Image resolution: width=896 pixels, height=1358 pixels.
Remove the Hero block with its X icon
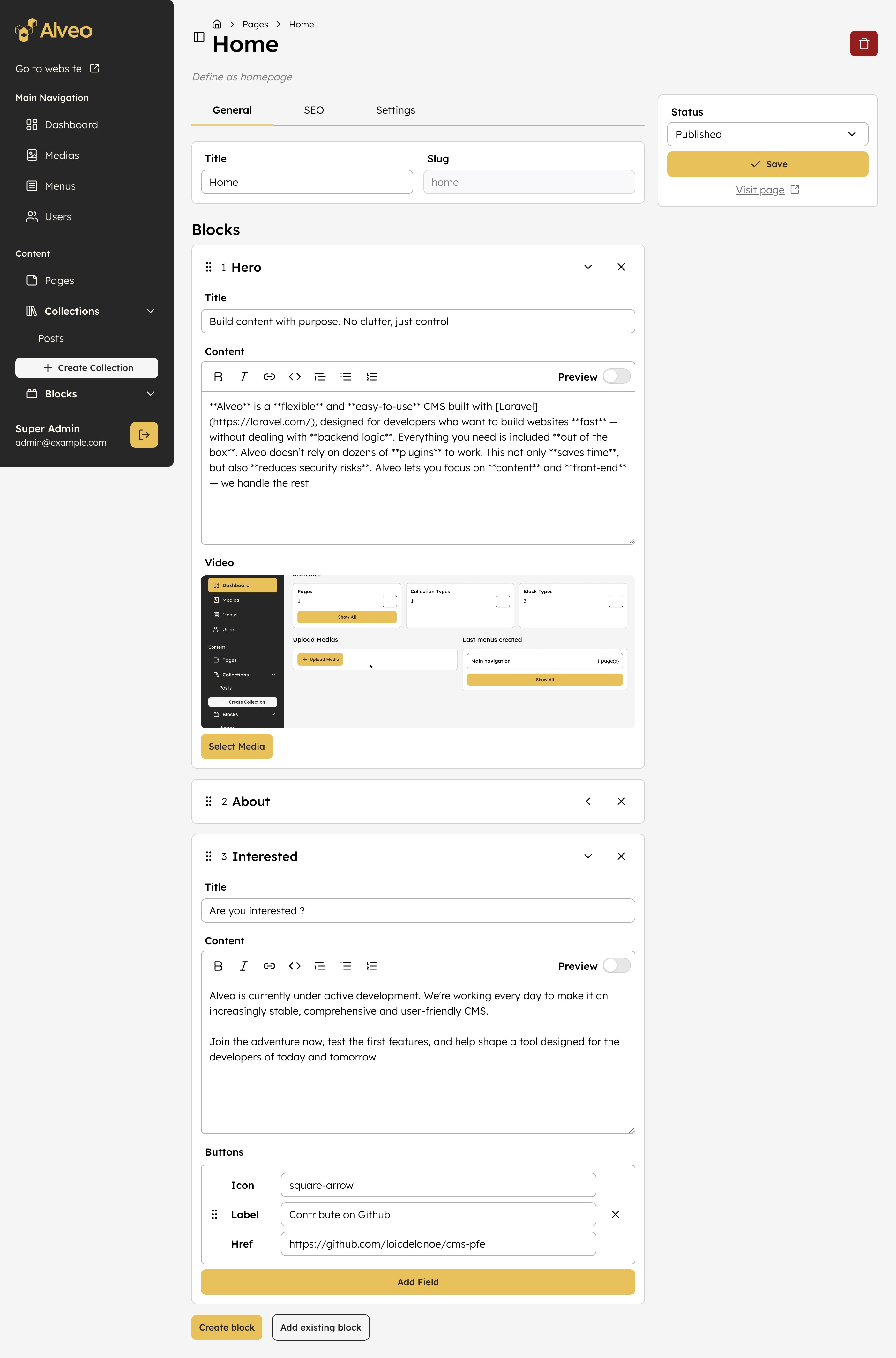point(621,267)
